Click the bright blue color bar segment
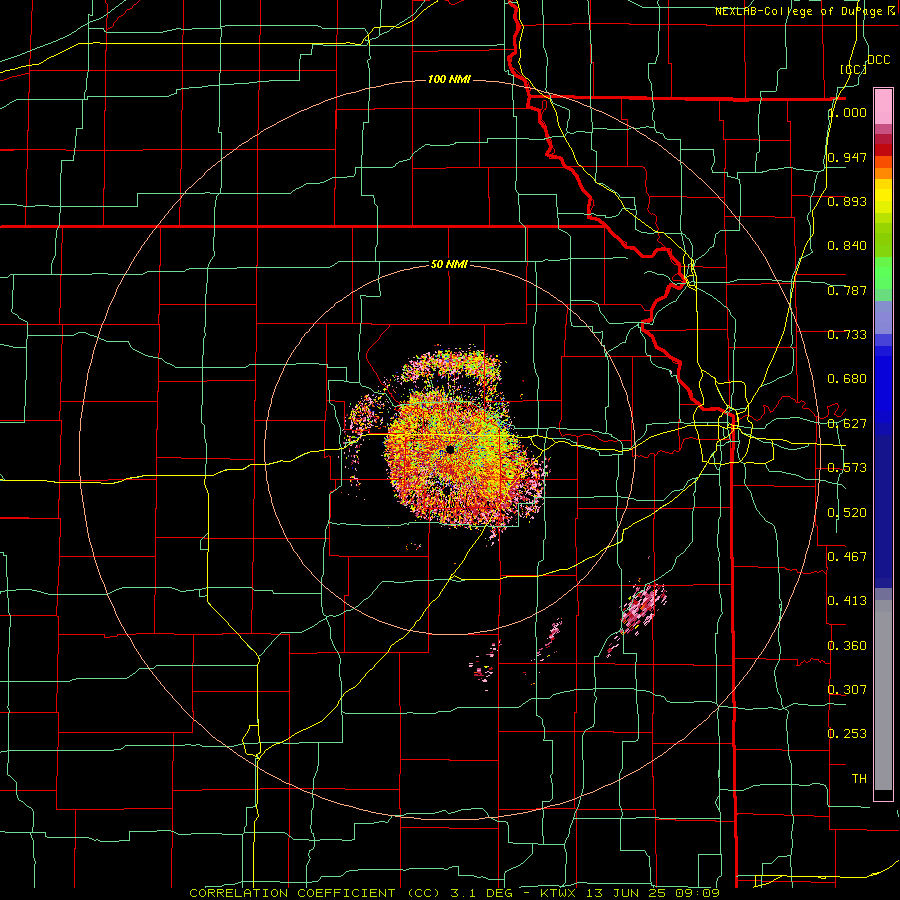The height and width of the screenshot is (900, 900). pos(883,382)
